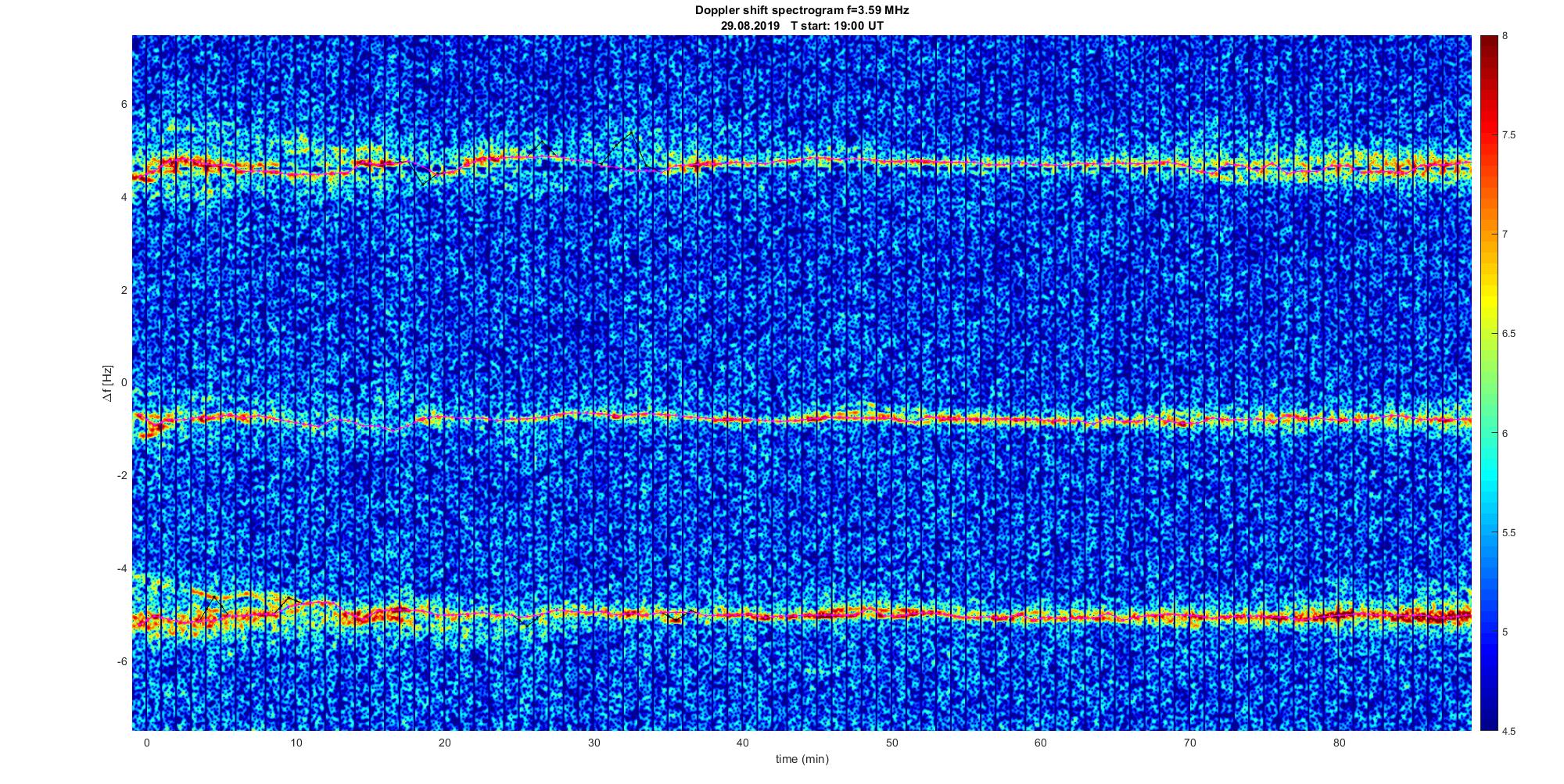Click x-axis tick label 60
This screenshot has height=784, width=1564.
coord(1041,743)
